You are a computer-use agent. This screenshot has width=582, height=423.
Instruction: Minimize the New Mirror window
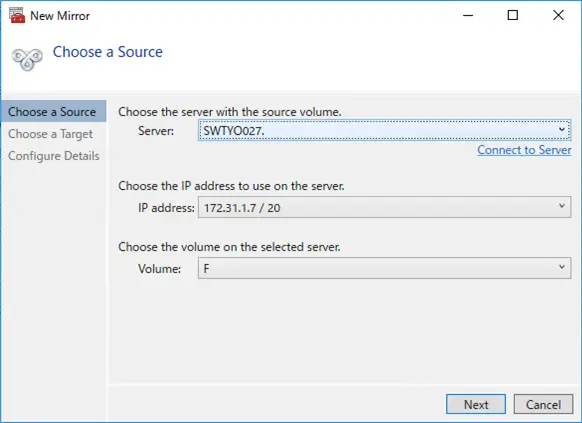[468, 16]
